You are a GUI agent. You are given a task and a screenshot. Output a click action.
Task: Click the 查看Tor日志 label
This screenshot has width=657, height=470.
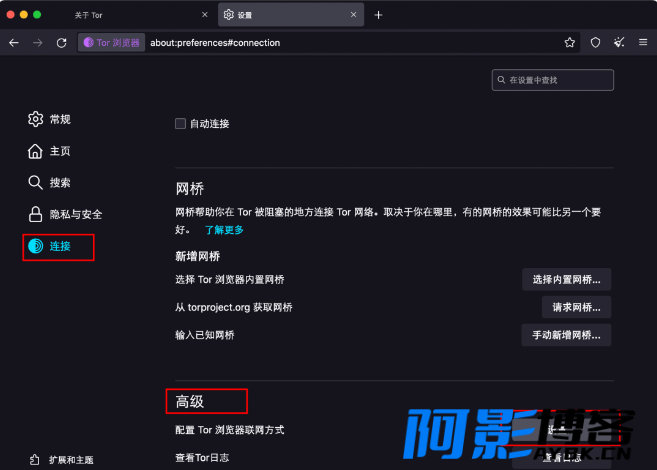tap(202, 457)
